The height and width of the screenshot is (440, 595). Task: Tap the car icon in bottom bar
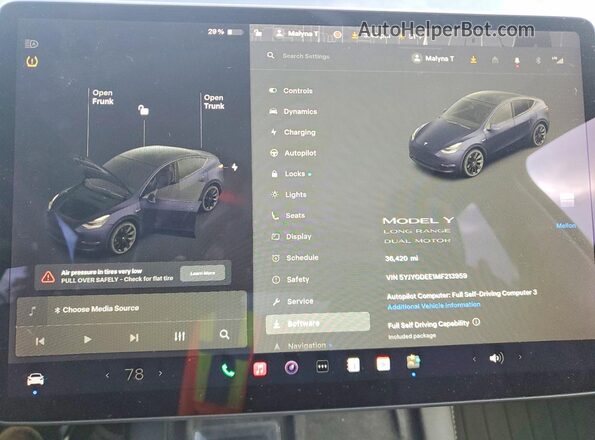[35, 379]
